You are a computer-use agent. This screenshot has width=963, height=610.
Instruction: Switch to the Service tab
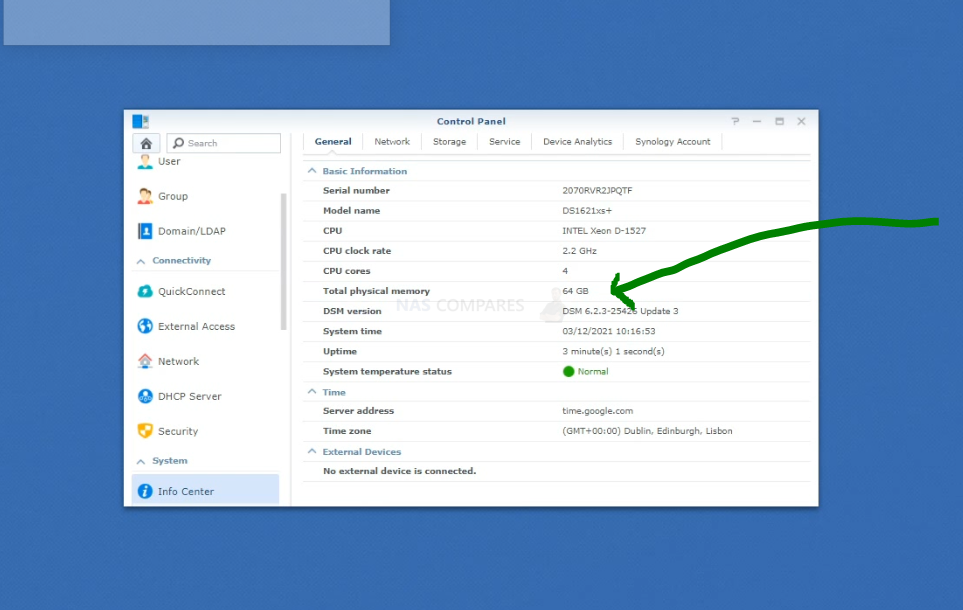(x=504, y=141)
